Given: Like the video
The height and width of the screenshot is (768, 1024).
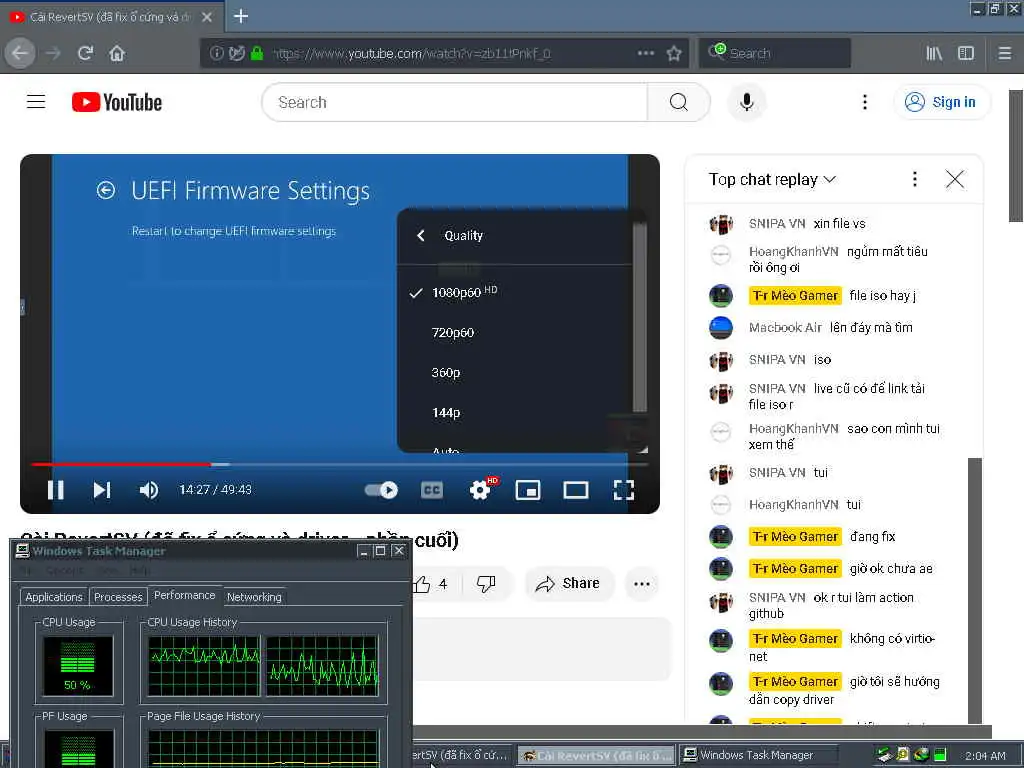Looking at the screenshot, I should (x=430, y=584).
